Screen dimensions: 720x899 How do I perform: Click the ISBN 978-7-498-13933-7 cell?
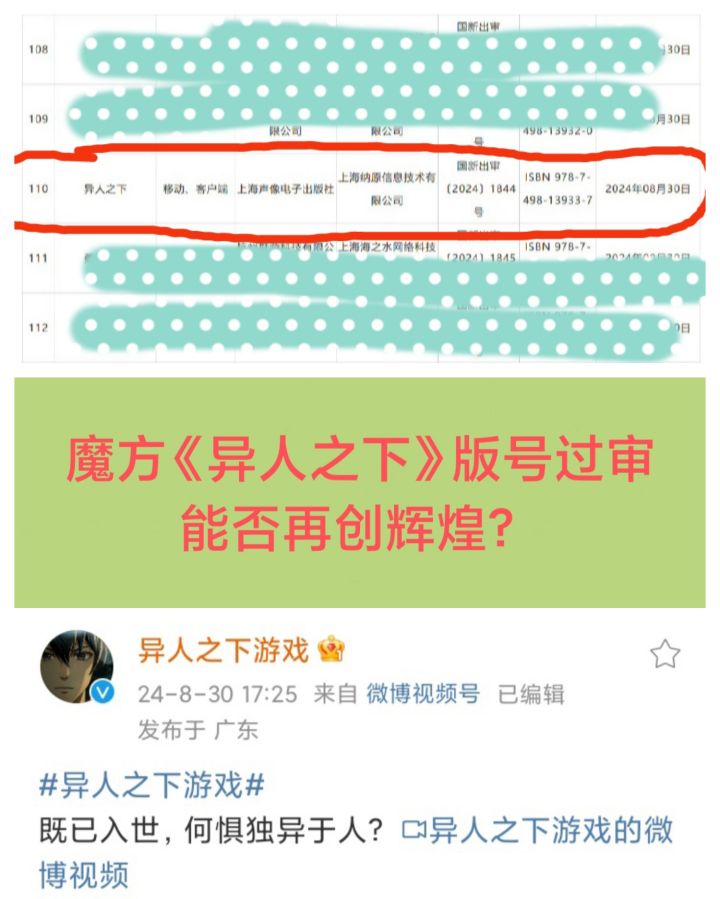point(557,189)
